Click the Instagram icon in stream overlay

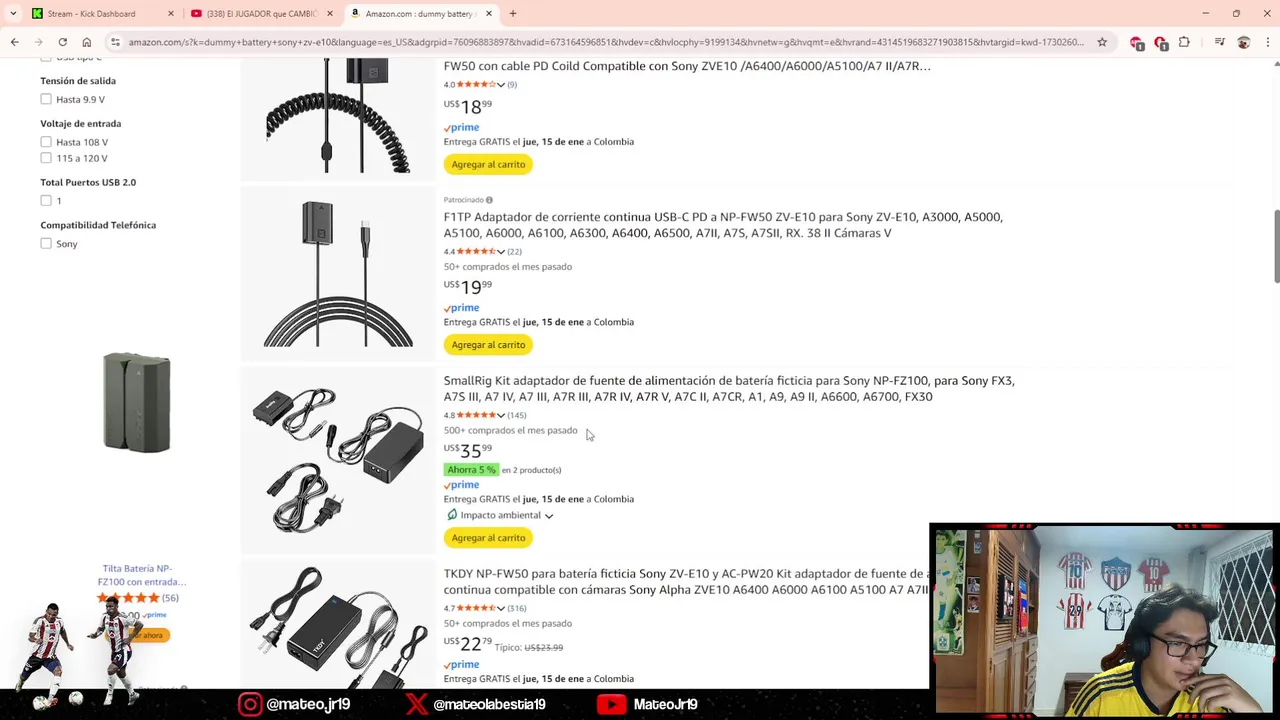coord(250,704)
